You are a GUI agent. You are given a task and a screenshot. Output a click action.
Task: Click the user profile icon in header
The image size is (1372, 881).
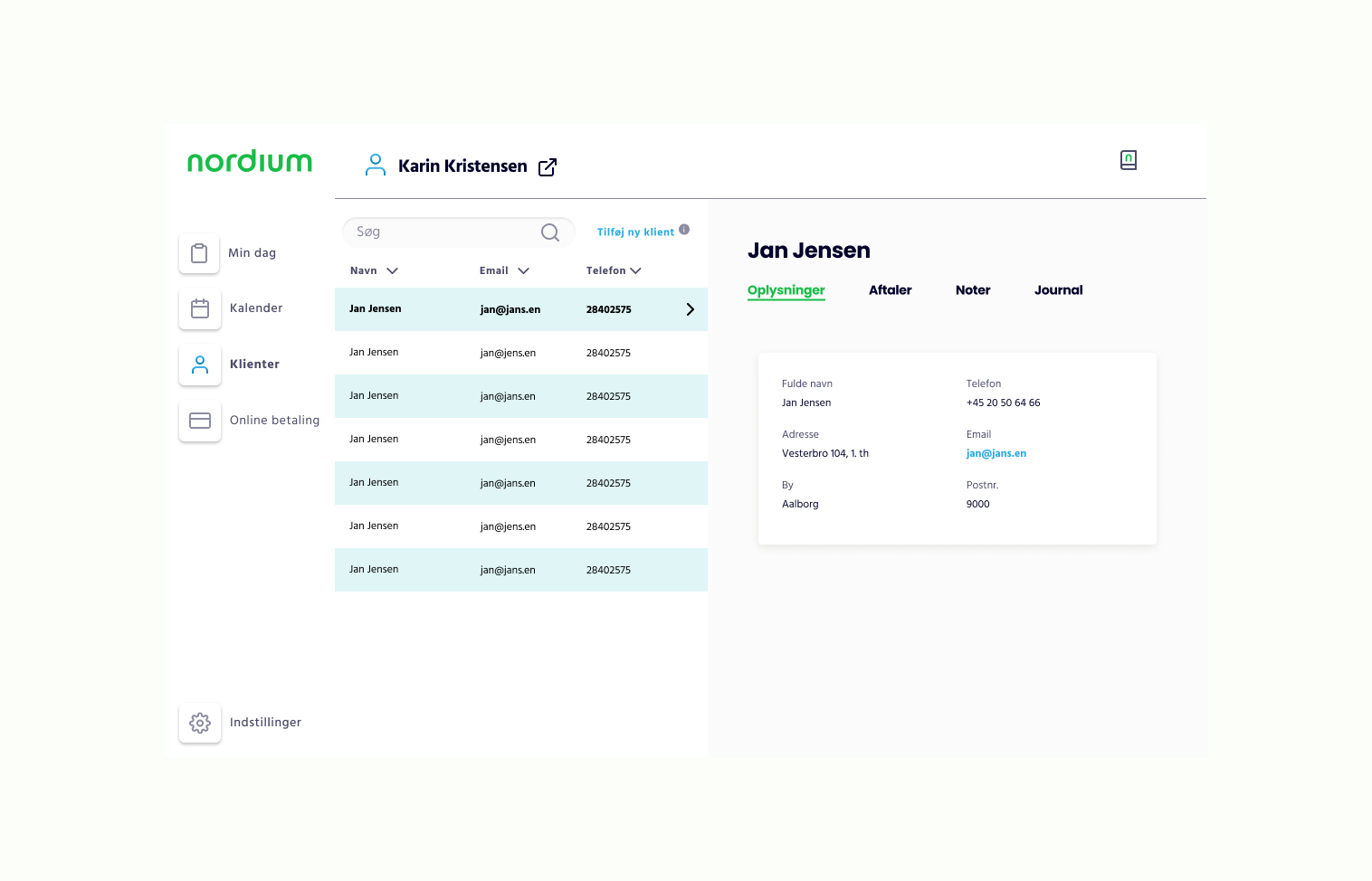(375, 165)
